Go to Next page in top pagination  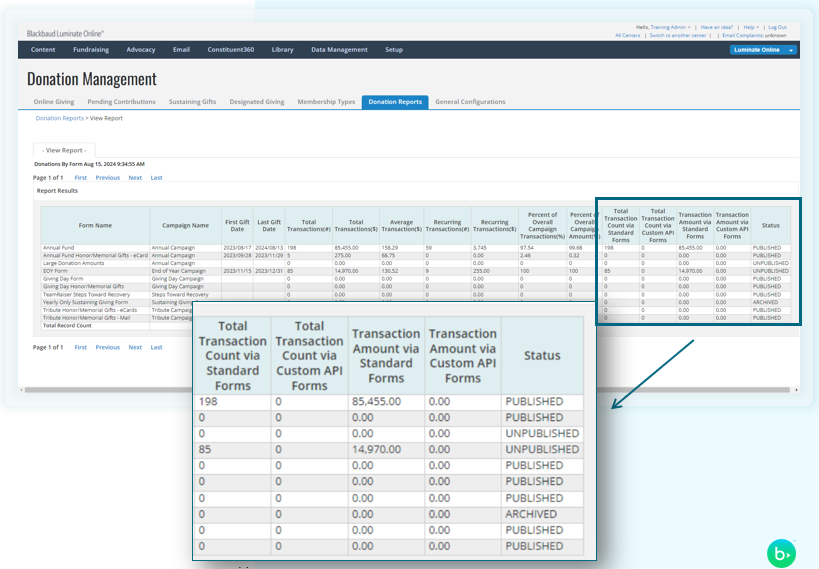click(x=135, y=178)
